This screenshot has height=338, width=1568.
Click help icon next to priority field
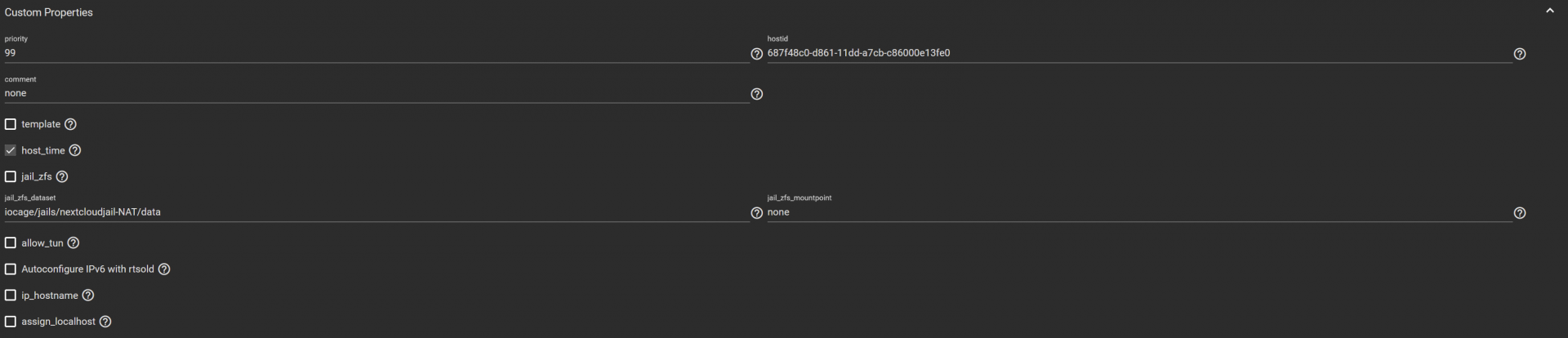pyautogui.click(x=756, y=54)
